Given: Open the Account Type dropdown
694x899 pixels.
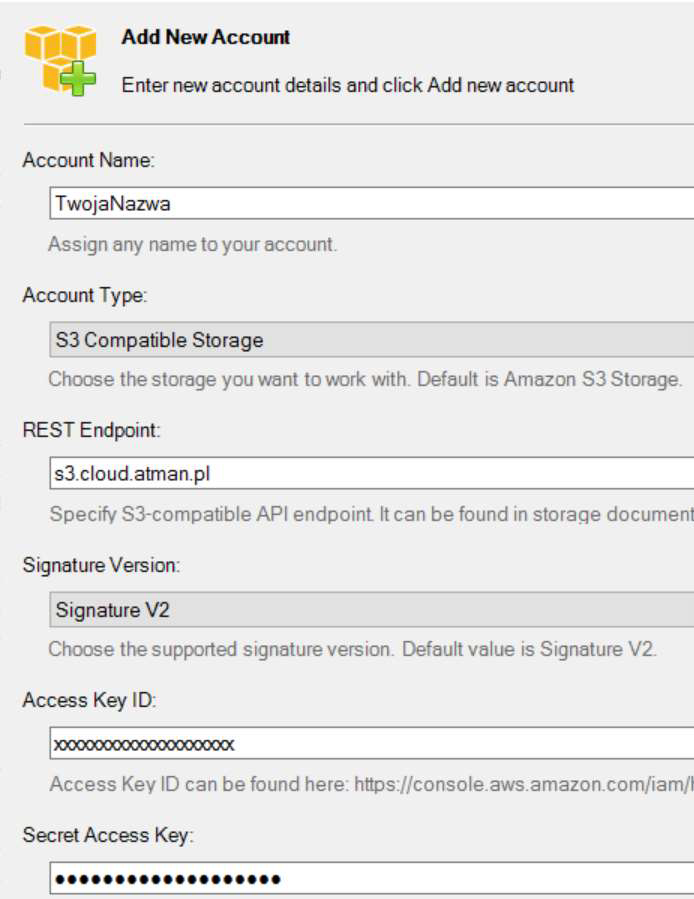Looking at the screenshot, I should pos(370,340).
